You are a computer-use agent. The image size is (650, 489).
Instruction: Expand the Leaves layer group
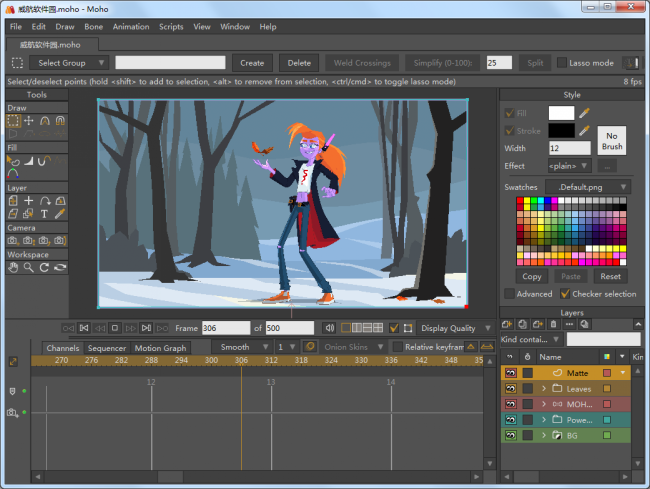click(544, 389)
